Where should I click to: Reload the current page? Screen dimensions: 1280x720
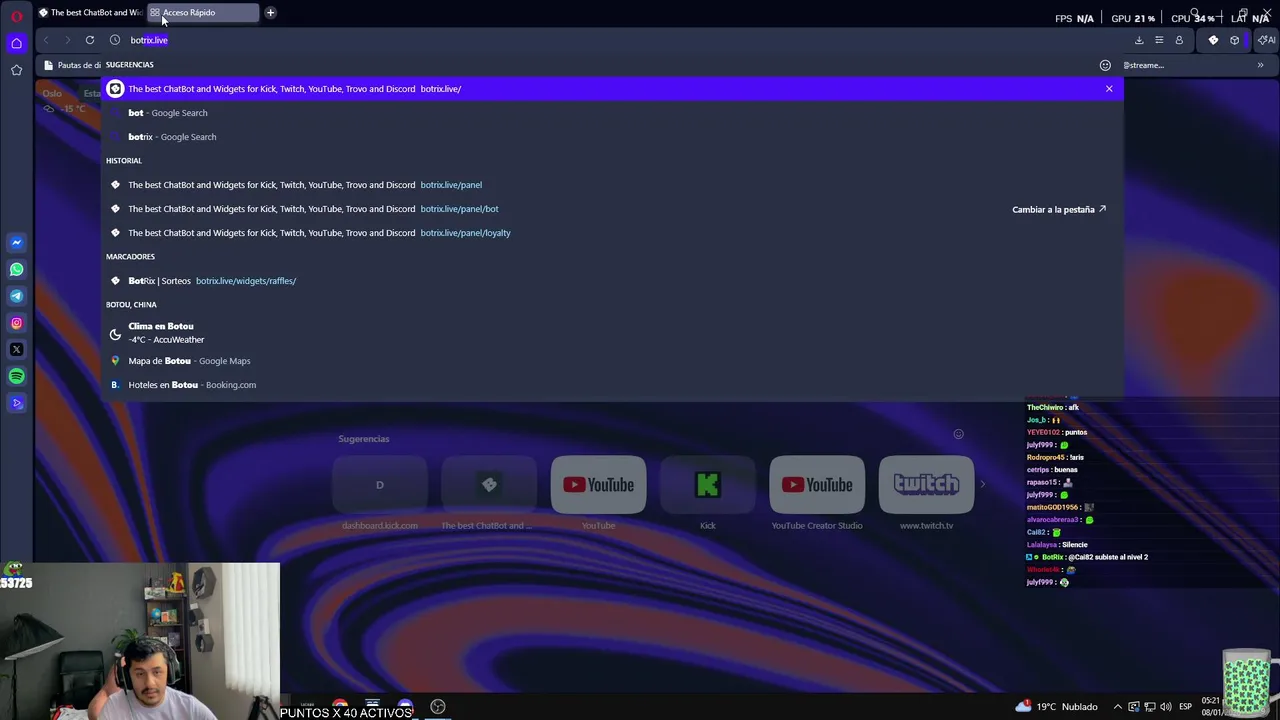[90, 40]
